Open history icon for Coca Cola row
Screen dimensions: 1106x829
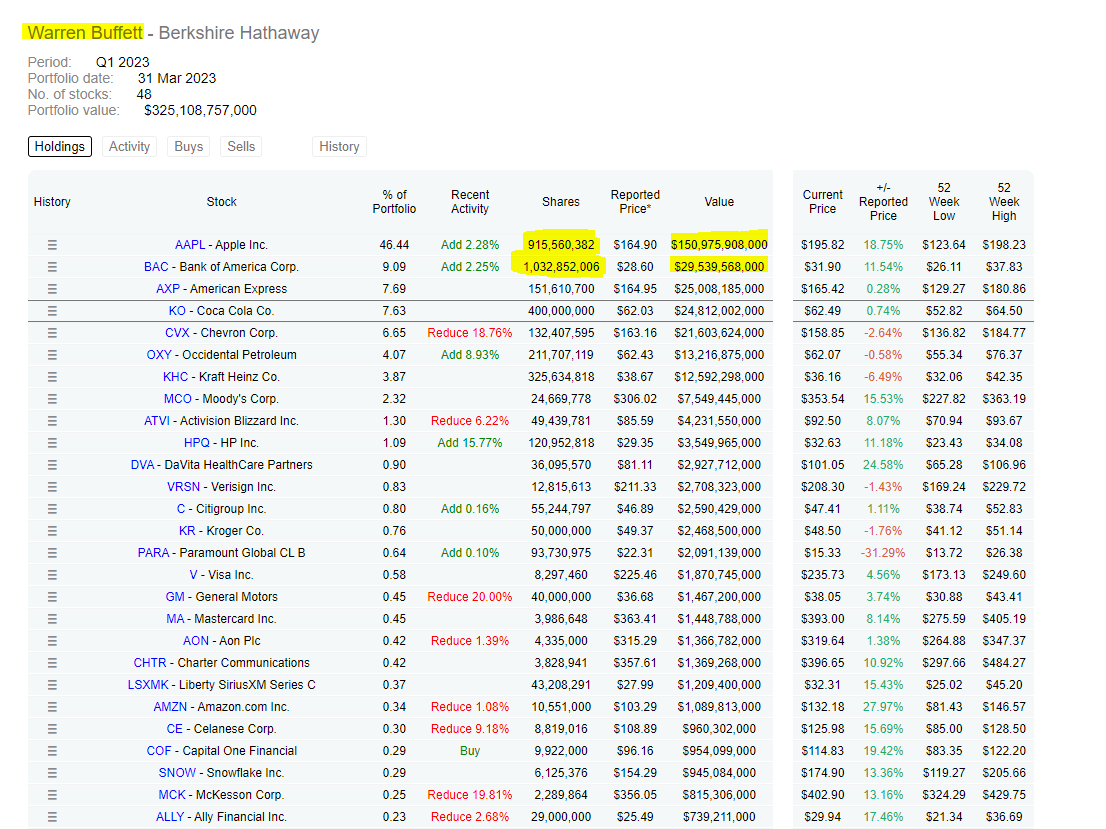[x=52, y=310]
